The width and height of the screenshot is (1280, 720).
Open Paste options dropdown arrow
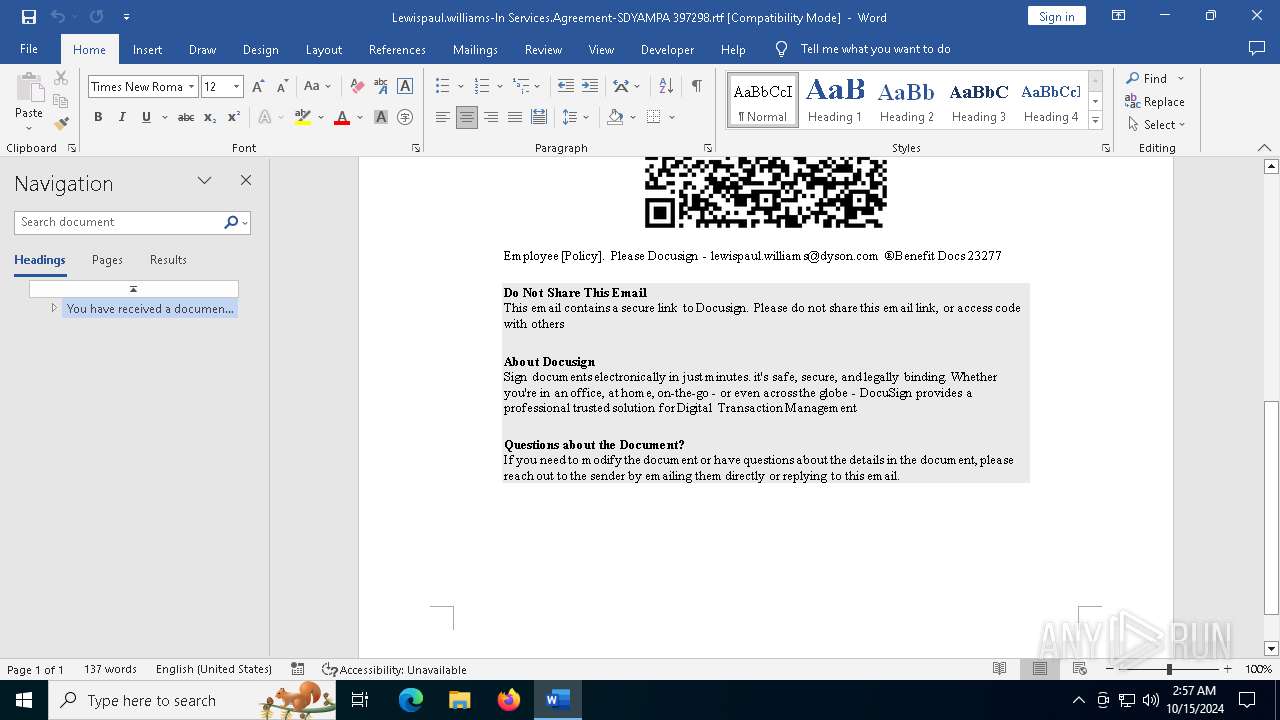[x=29, y=128]
